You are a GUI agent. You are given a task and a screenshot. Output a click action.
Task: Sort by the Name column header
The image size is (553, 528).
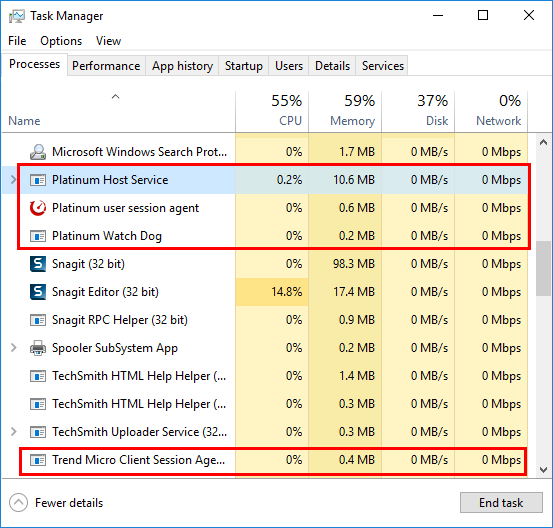(118, 112)
